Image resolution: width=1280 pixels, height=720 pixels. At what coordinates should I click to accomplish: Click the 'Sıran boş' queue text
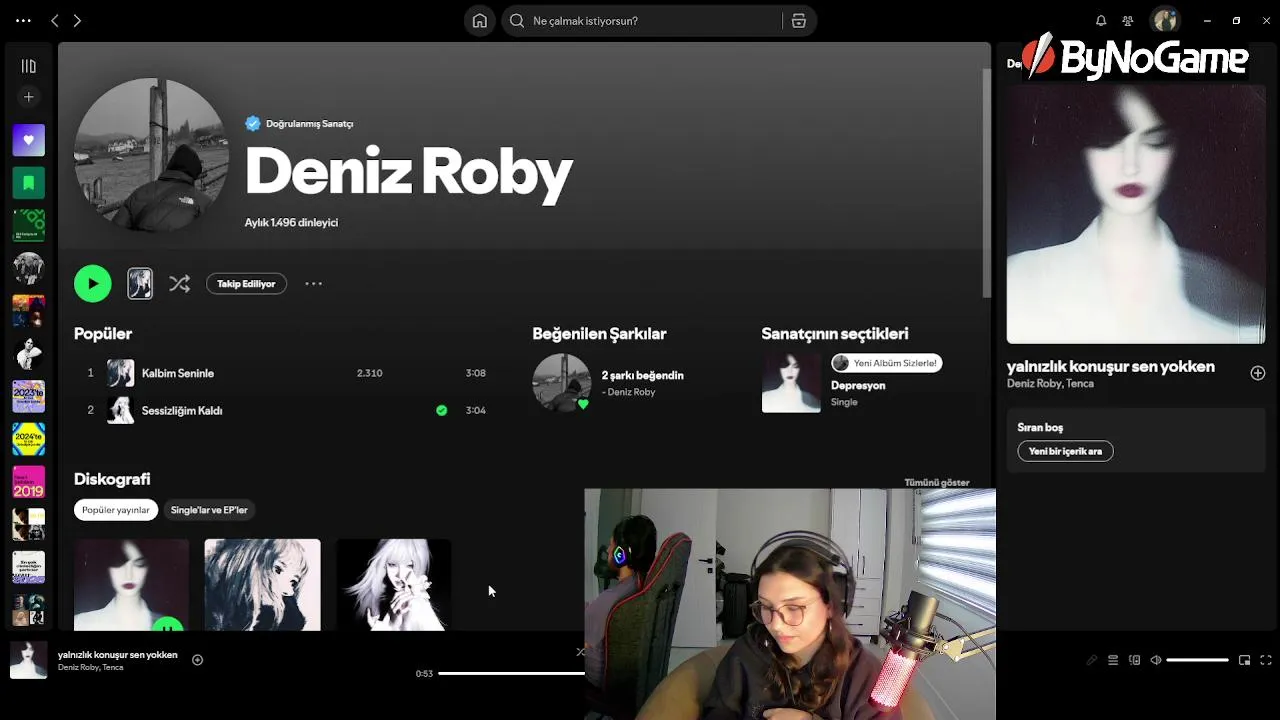[1040, 427]
